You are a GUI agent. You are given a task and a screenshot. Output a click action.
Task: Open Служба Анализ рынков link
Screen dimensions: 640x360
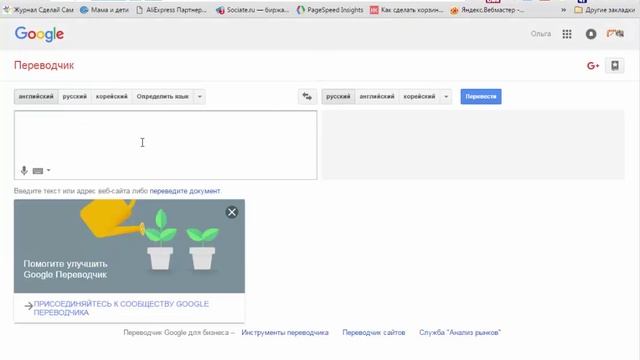(x=460, y=333)
